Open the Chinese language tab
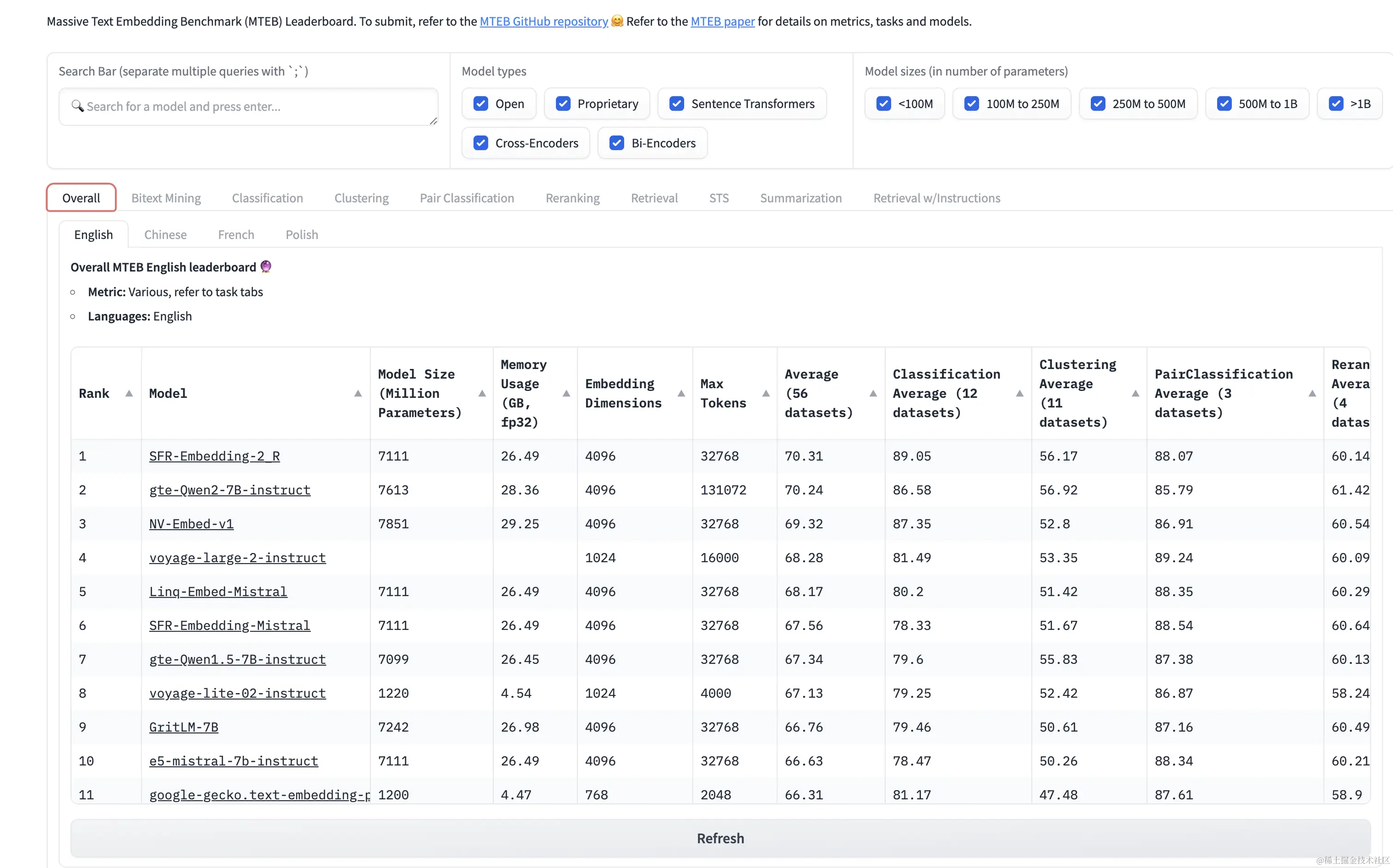The height and width of the screenshot is (868, 1393). pyautogui.click(x=165, y=235)
